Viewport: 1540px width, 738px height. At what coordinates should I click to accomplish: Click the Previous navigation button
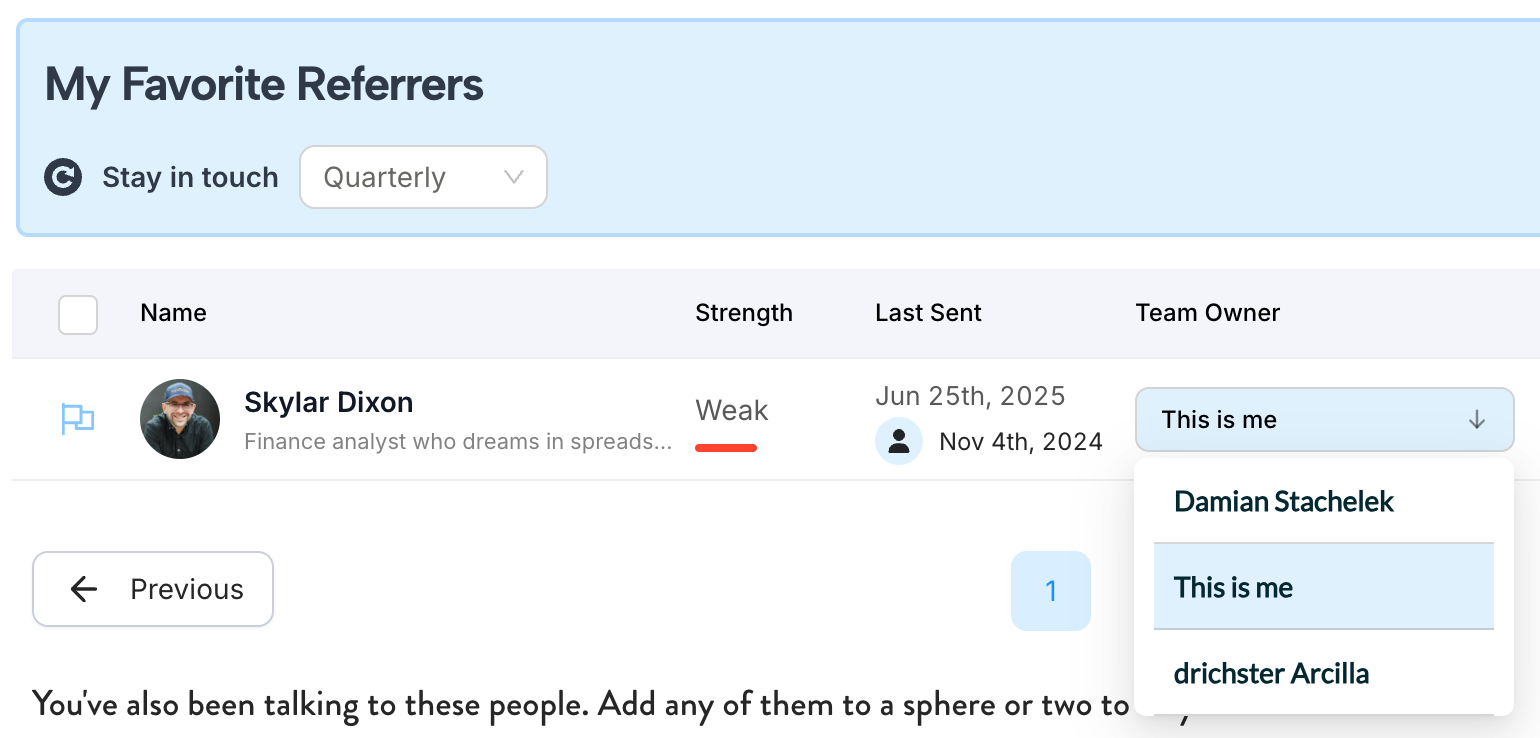(x=152, y=589)
